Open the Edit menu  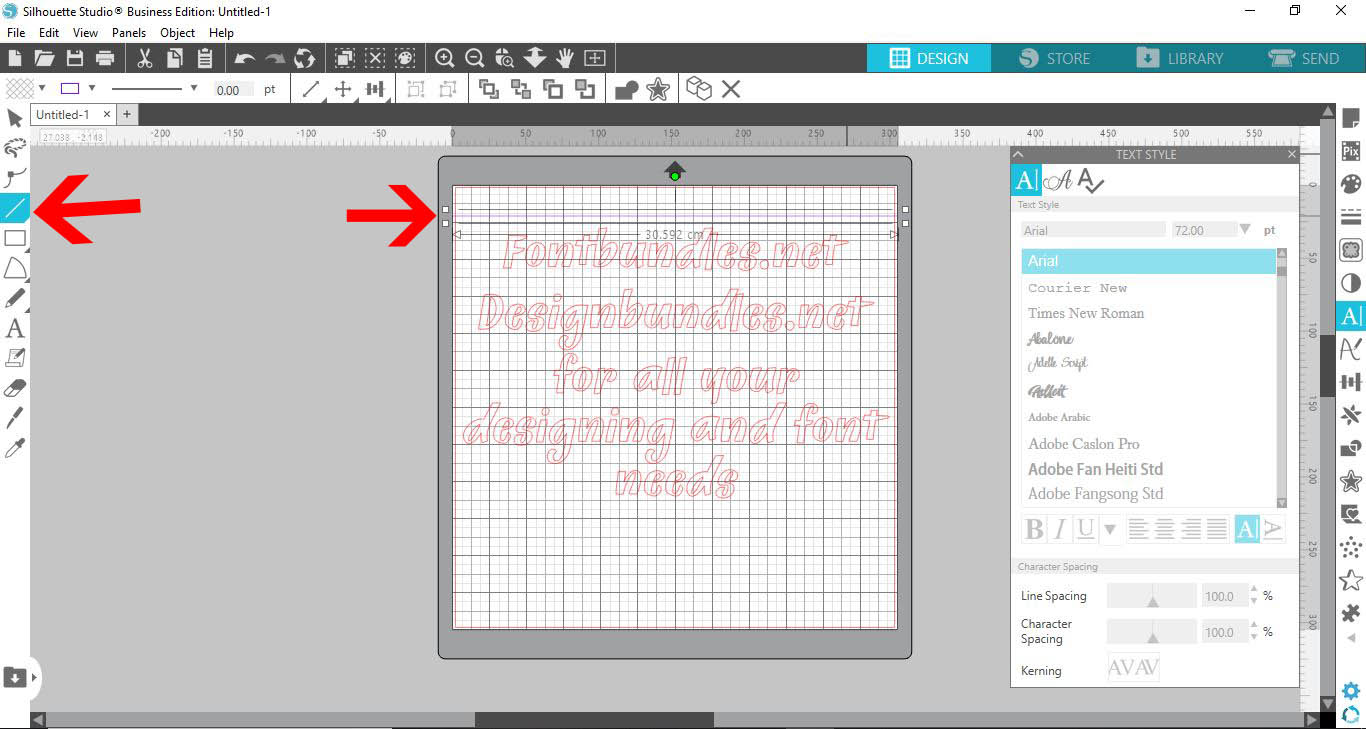(49, 33)
